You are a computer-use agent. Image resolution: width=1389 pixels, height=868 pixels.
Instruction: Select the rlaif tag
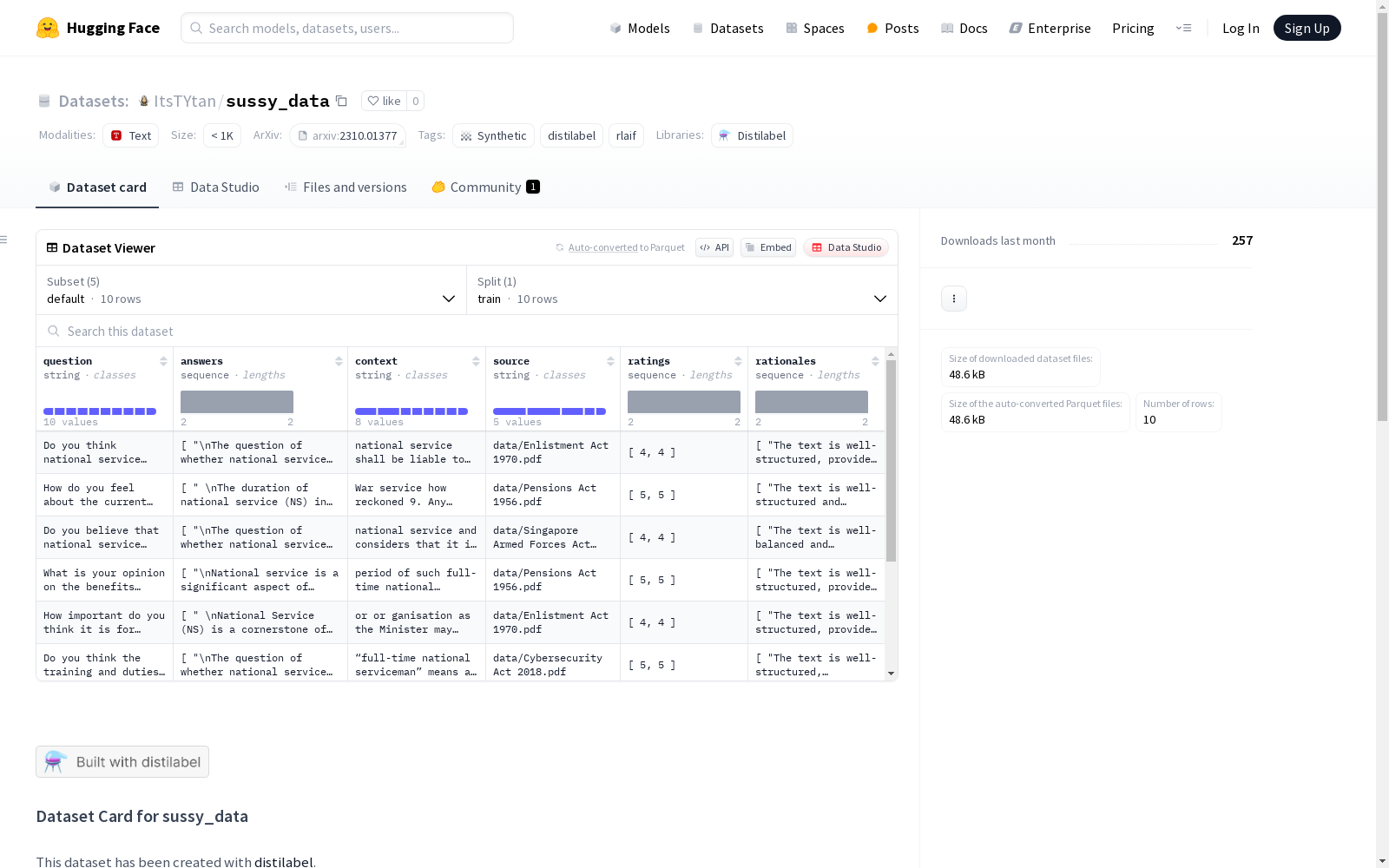click(626, 135)
